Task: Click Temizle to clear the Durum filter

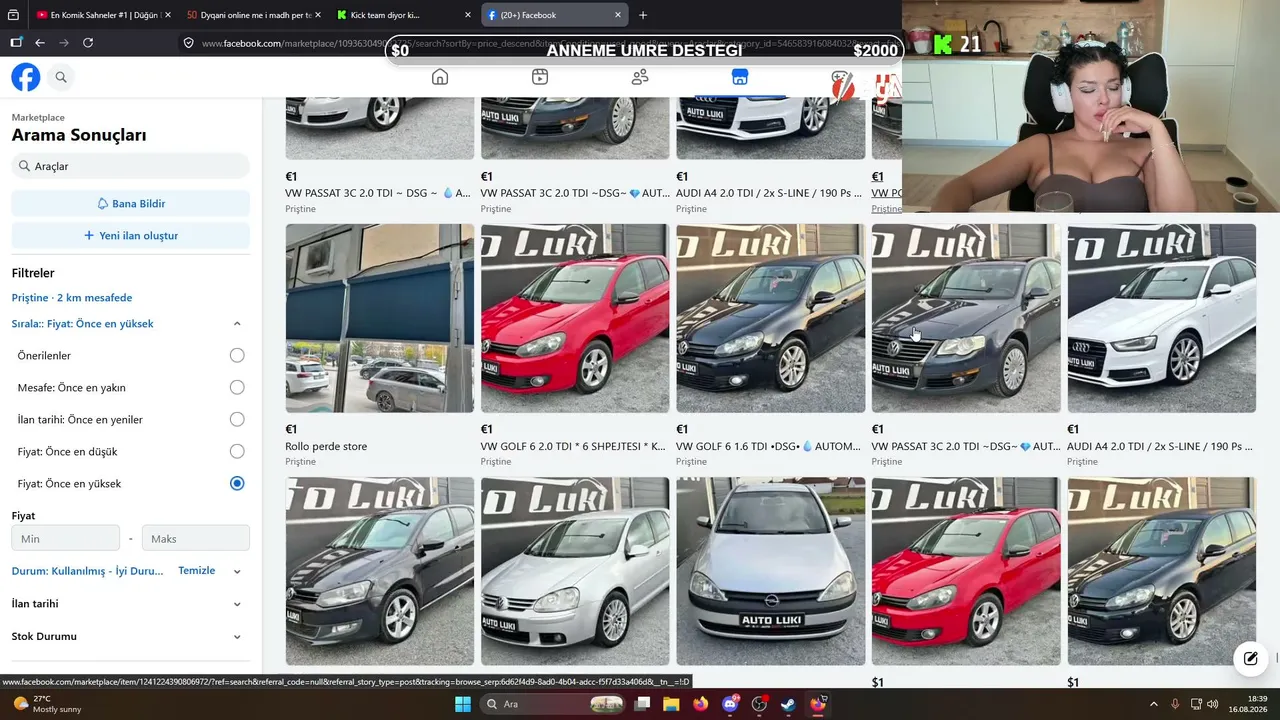Action: (x=196, y=570)
